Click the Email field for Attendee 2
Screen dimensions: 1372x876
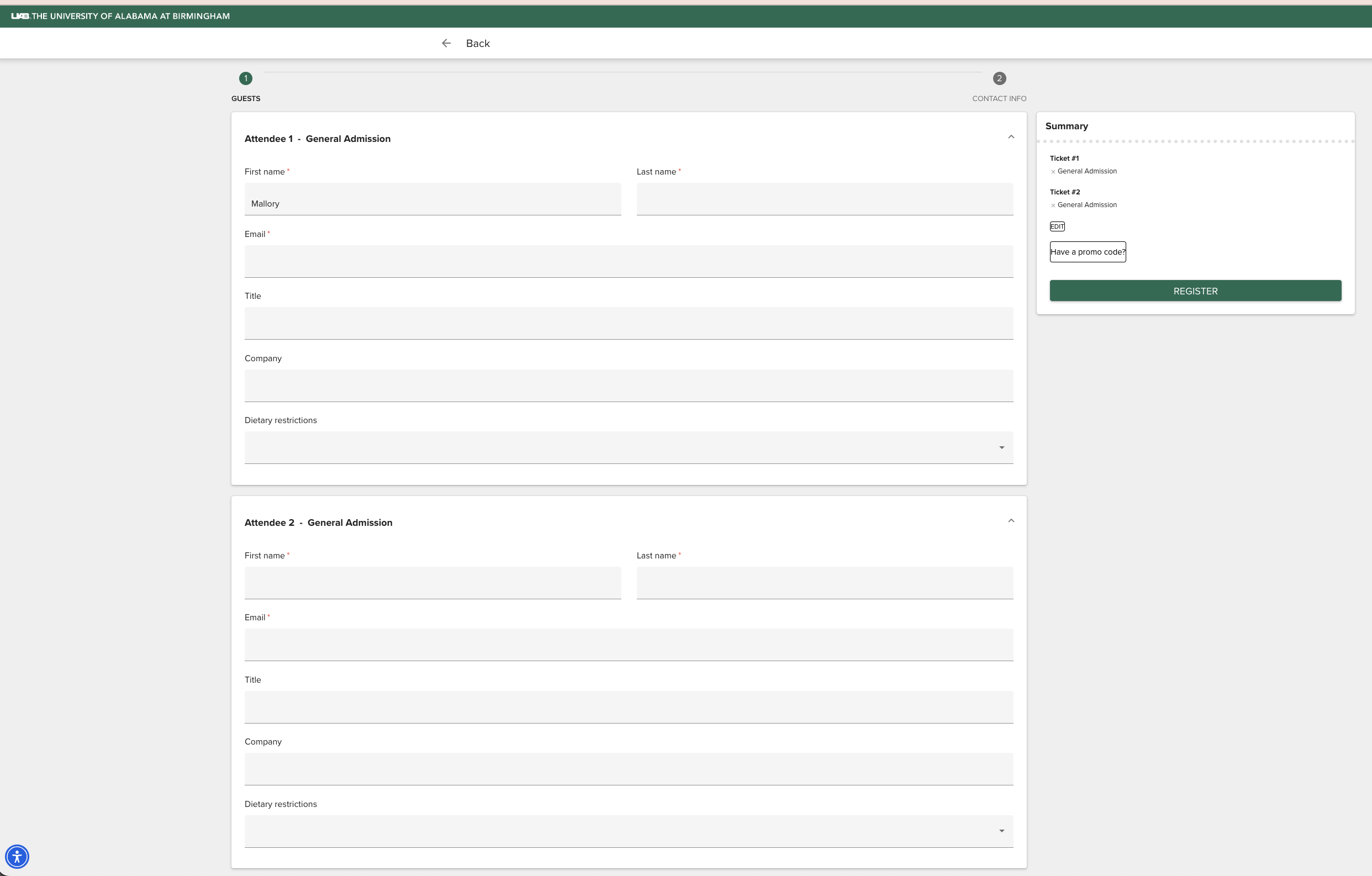click(x=629, y=645)
